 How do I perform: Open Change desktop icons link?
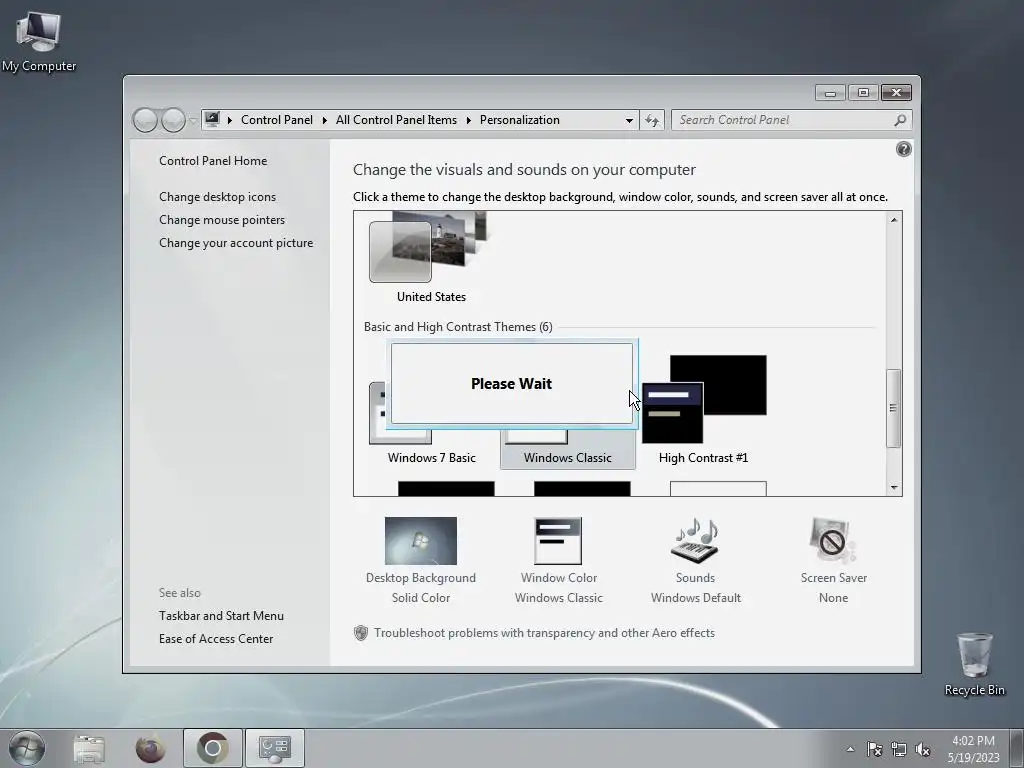coord(217,197)
